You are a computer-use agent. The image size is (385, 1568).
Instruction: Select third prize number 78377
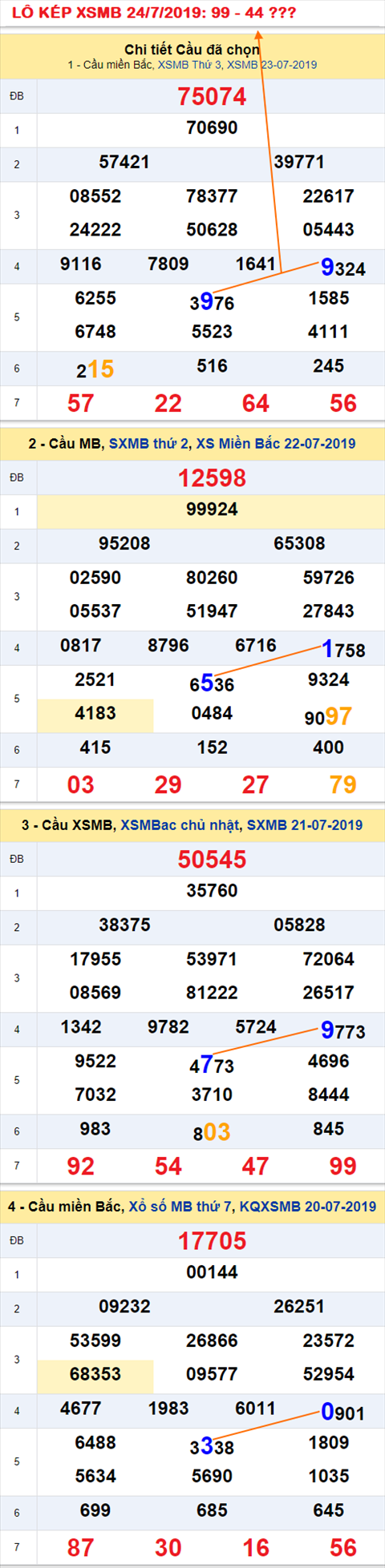point(212,196)
